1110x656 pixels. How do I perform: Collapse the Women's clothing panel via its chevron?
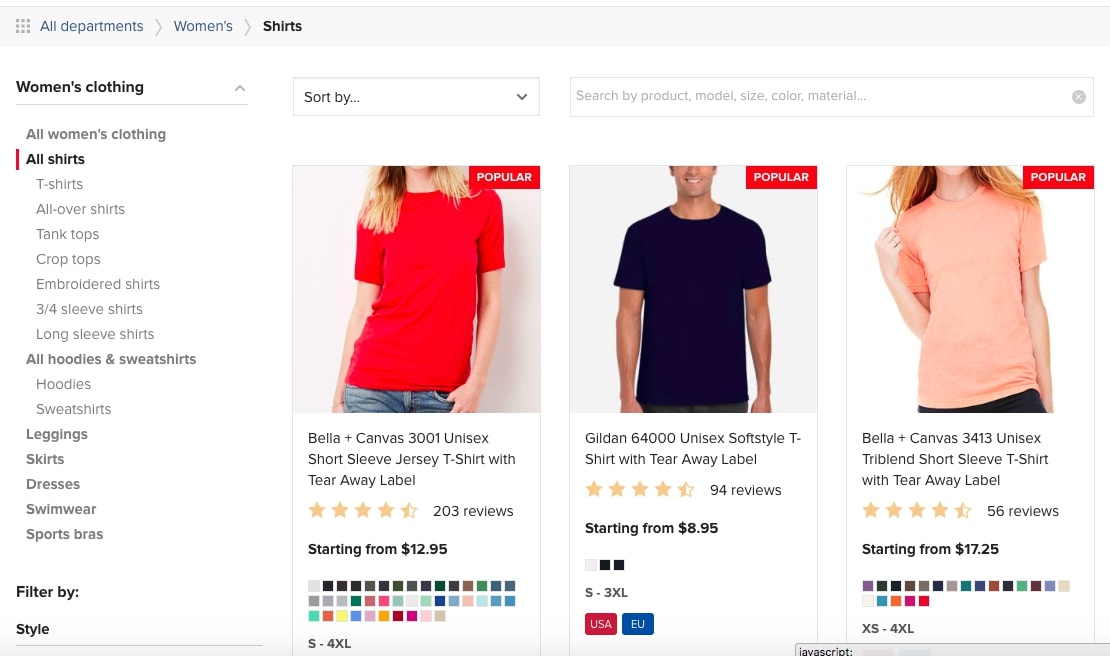point(240,87)
